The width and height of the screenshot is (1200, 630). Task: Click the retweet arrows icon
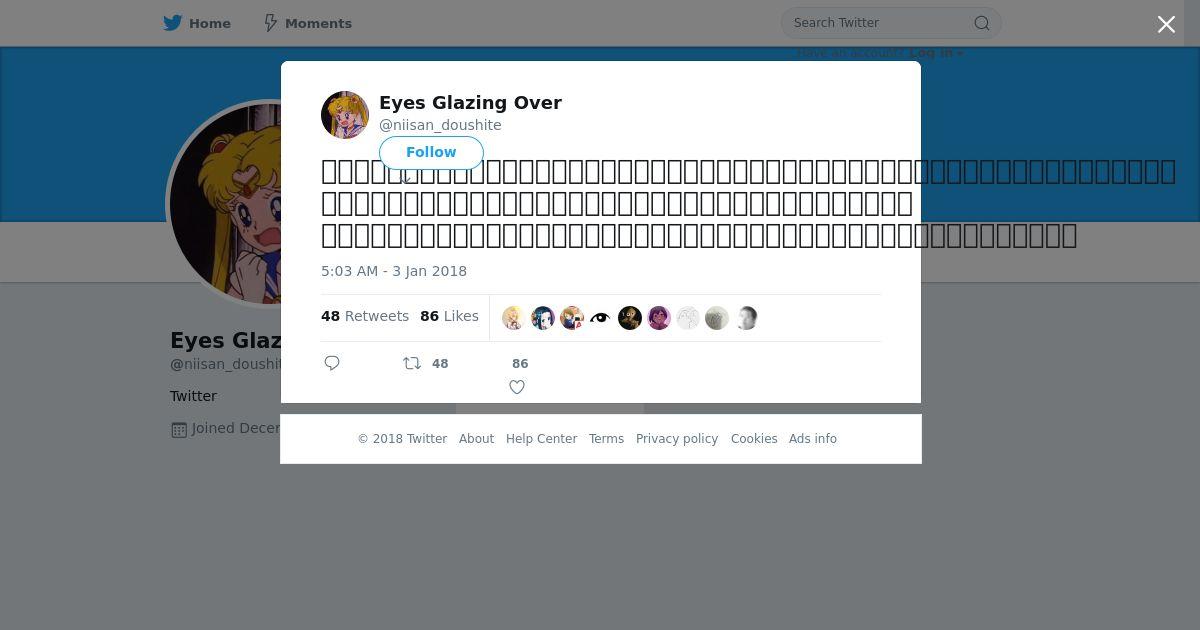pyautogui.click(x=411, y=363)
